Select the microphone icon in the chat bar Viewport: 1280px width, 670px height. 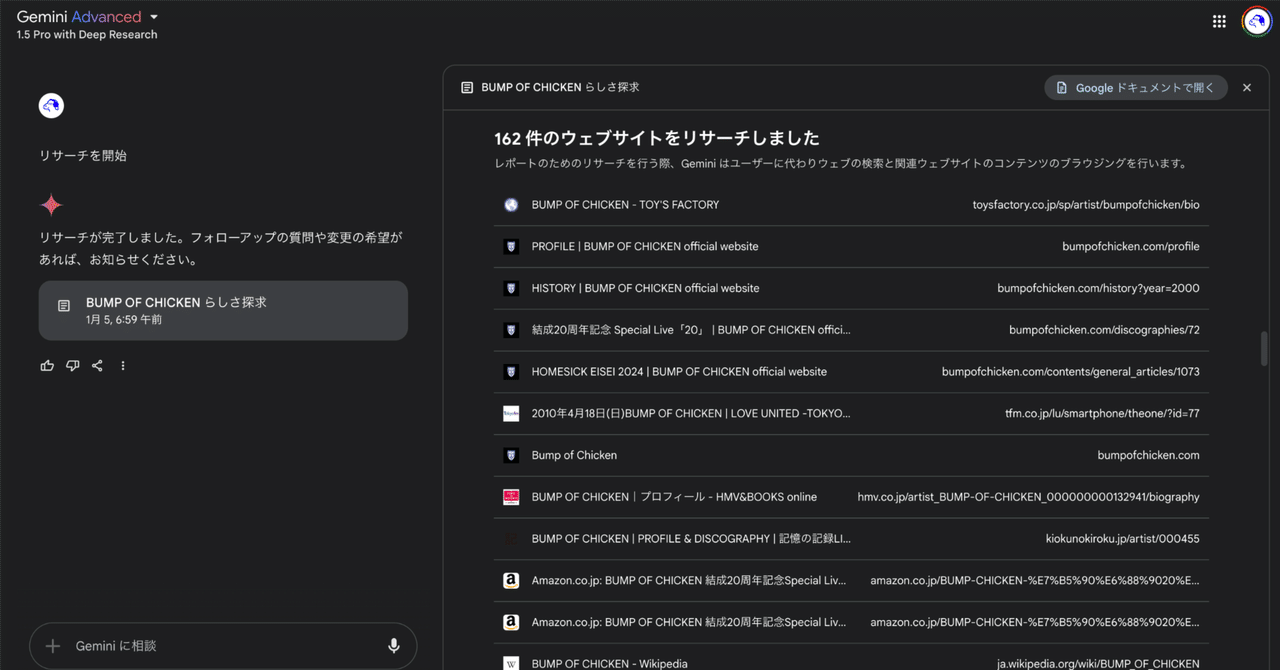pos(394,645)
